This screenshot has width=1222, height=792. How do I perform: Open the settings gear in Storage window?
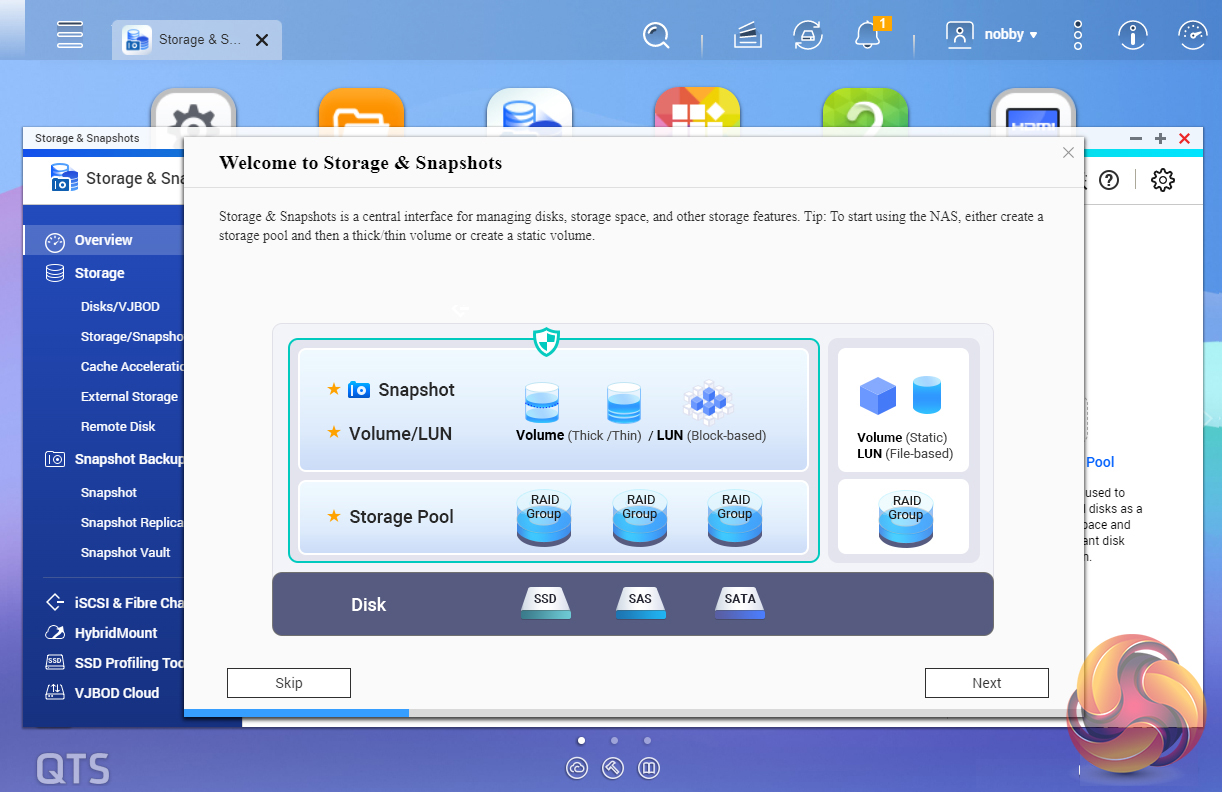[x=1162, y=180]
